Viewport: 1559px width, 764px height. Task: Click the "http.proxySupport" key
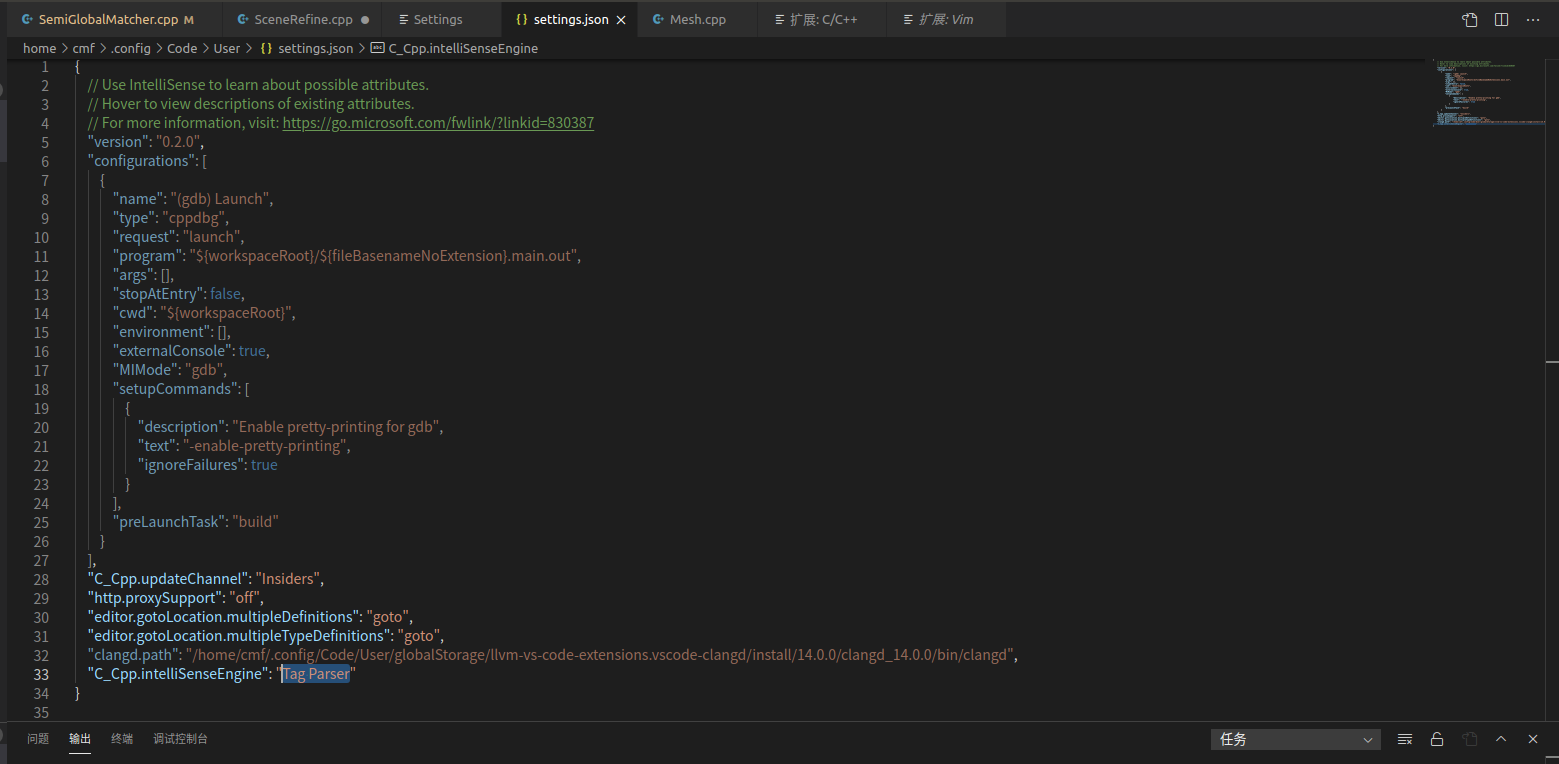(x=154, y=598)
